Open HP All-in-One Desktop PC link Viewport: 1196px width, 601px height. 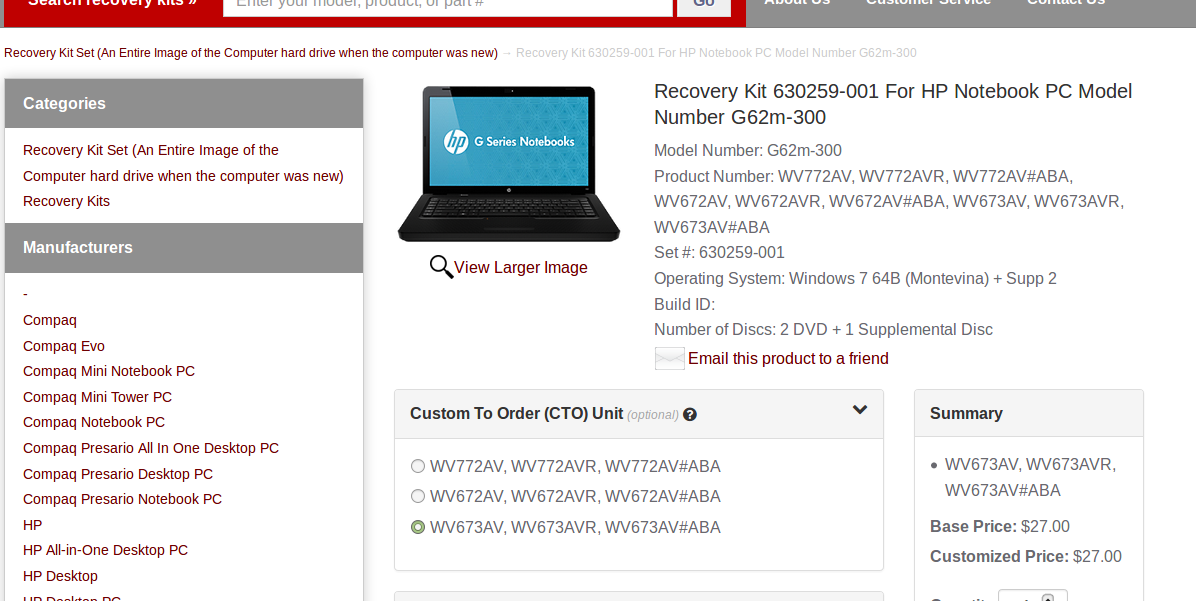[x=105, y=551]
